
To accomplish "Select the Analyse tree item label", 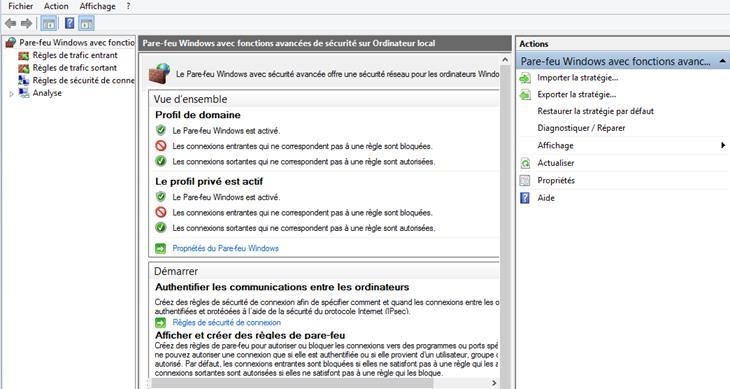I will 47,93.
